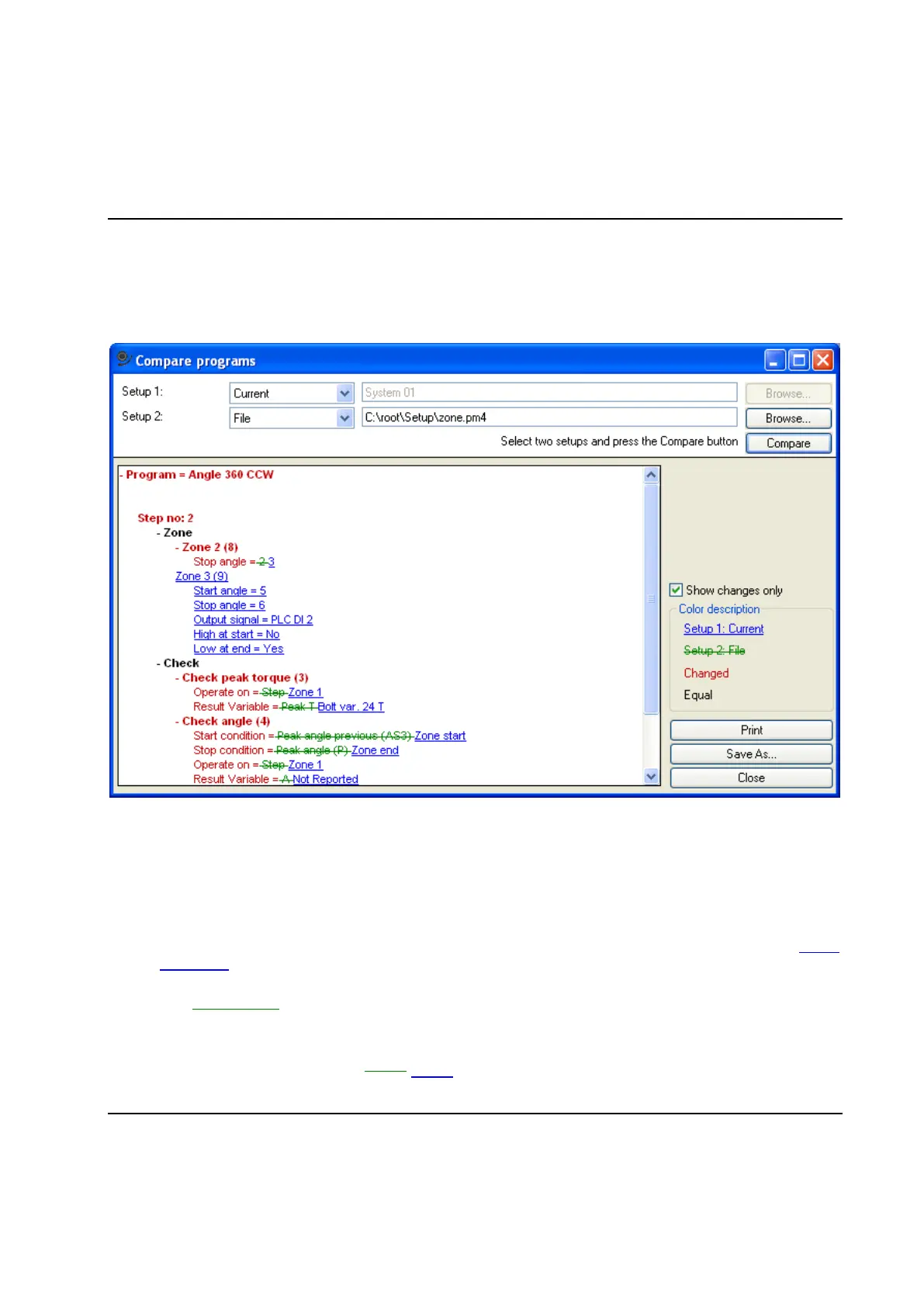Close the Compare programs window with X
This screenshot has height=1306, width=924.
pos(822,360)
